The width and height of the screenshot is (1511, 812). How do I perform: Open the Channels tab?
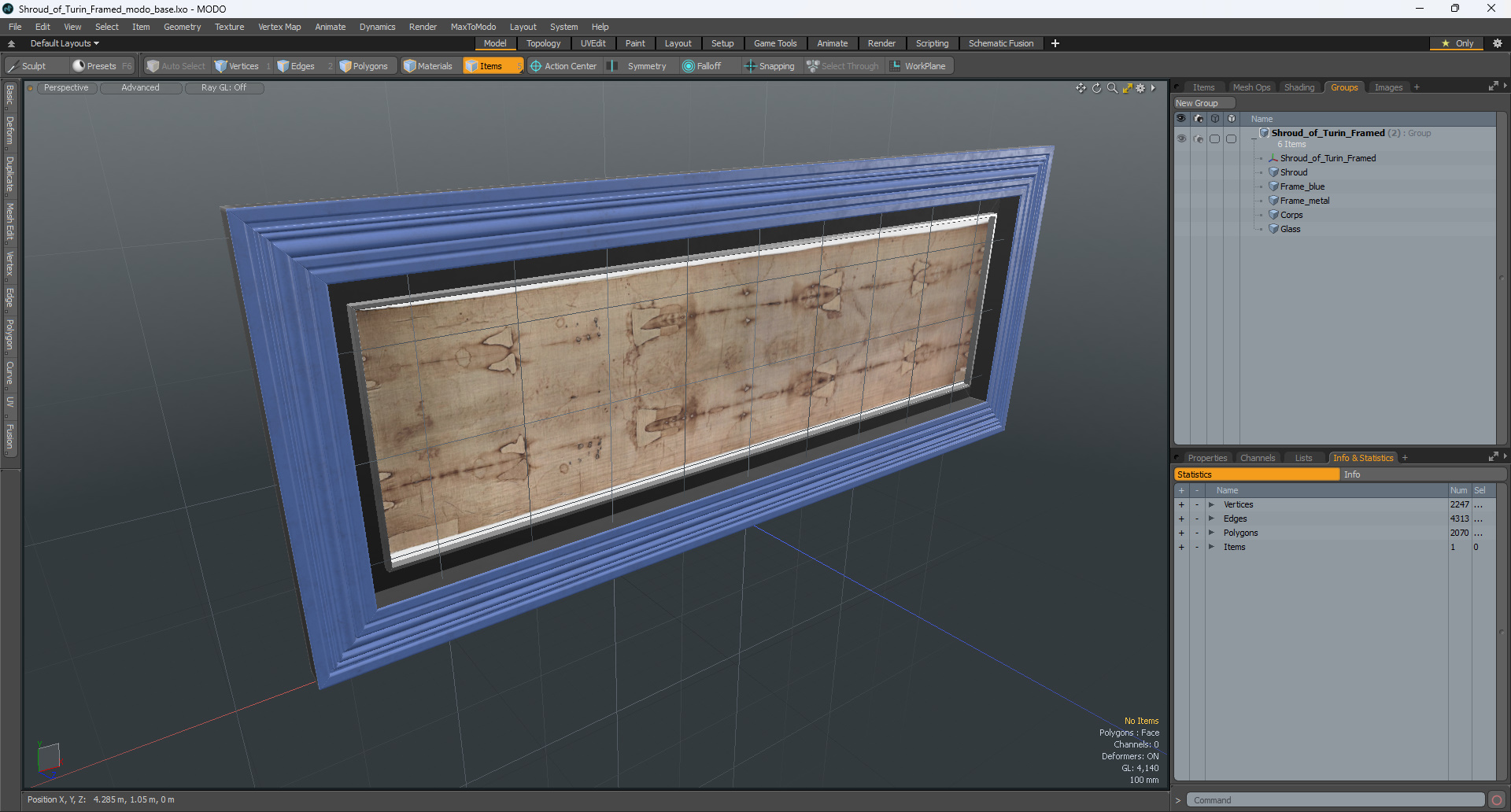pyautogui.click(x=1257, y=458)
